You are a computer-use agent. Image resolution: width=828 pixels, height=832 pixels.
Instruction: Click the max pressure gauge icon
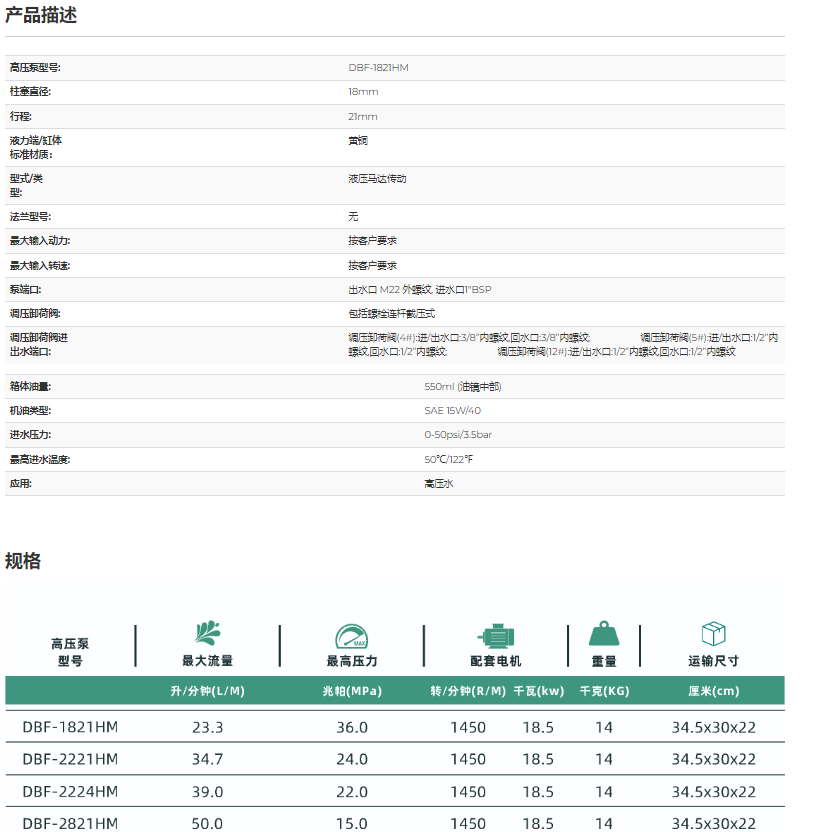click(351, 636)
